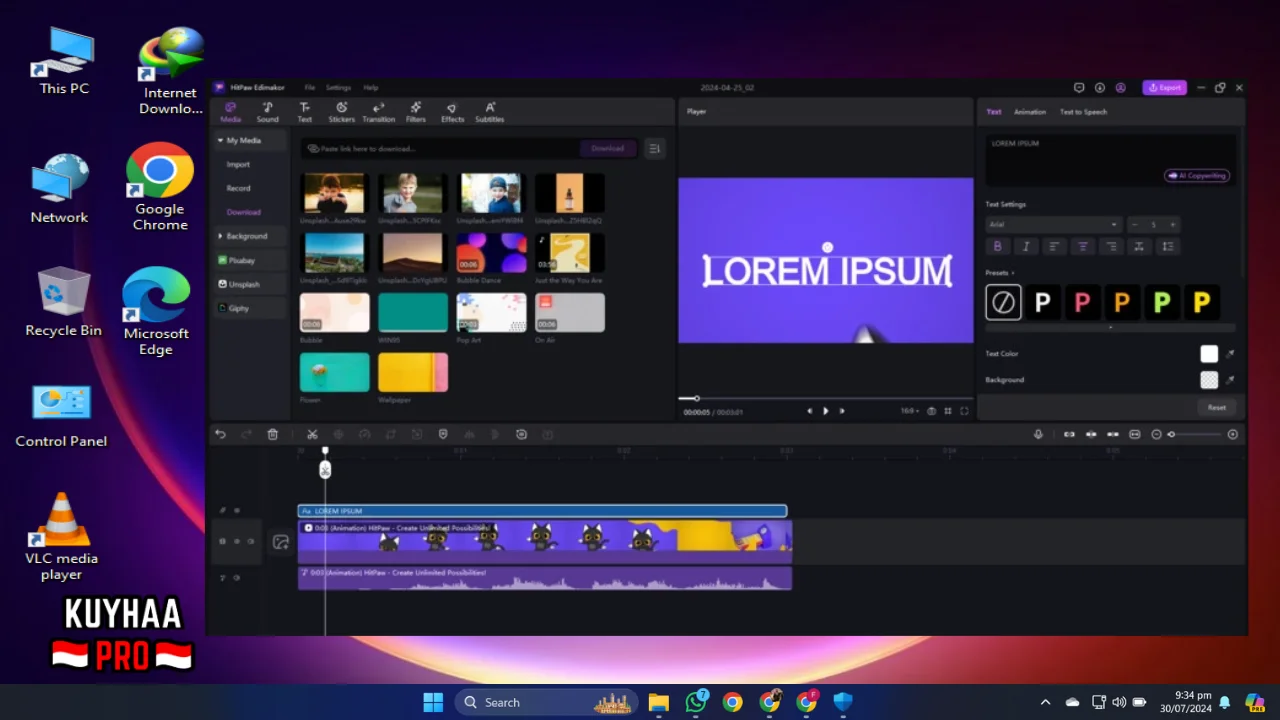Image resolution: width=1280 pixels, height=720 pixels.
Task: Toggle fullscreen in the player
Action: [964, 411]
